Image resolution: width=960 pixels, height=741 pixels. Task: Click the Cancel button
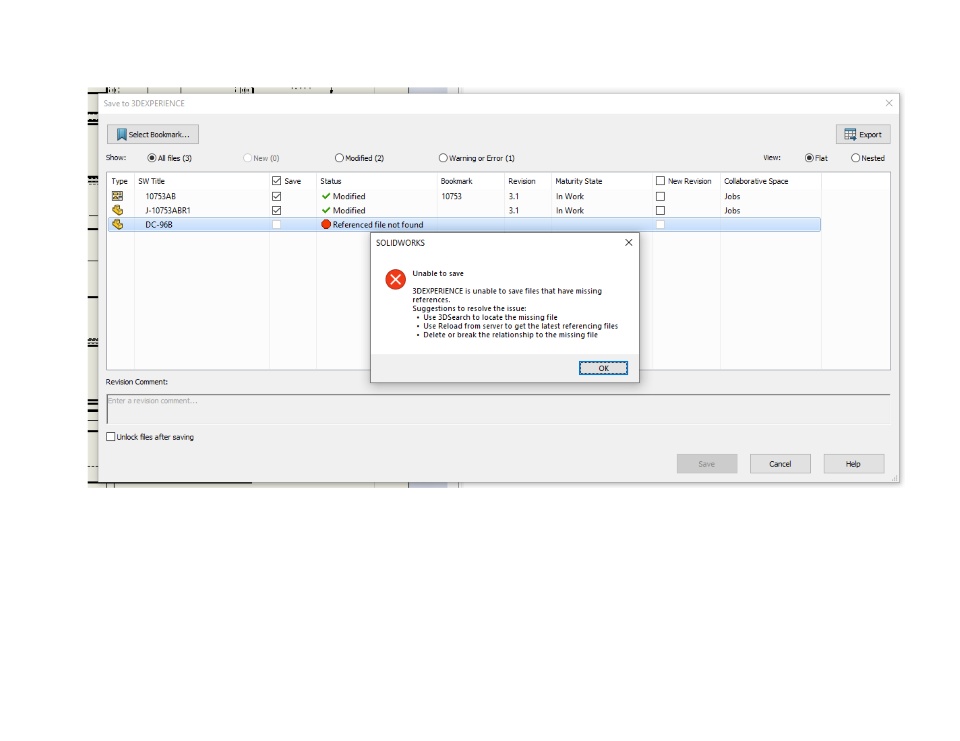pos(780,464)
